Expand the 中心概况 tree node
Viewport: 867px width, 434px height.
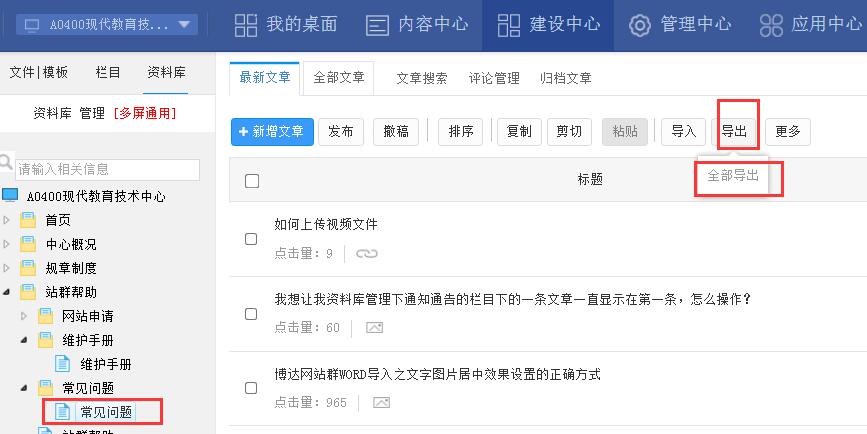(x=7, y=244)
